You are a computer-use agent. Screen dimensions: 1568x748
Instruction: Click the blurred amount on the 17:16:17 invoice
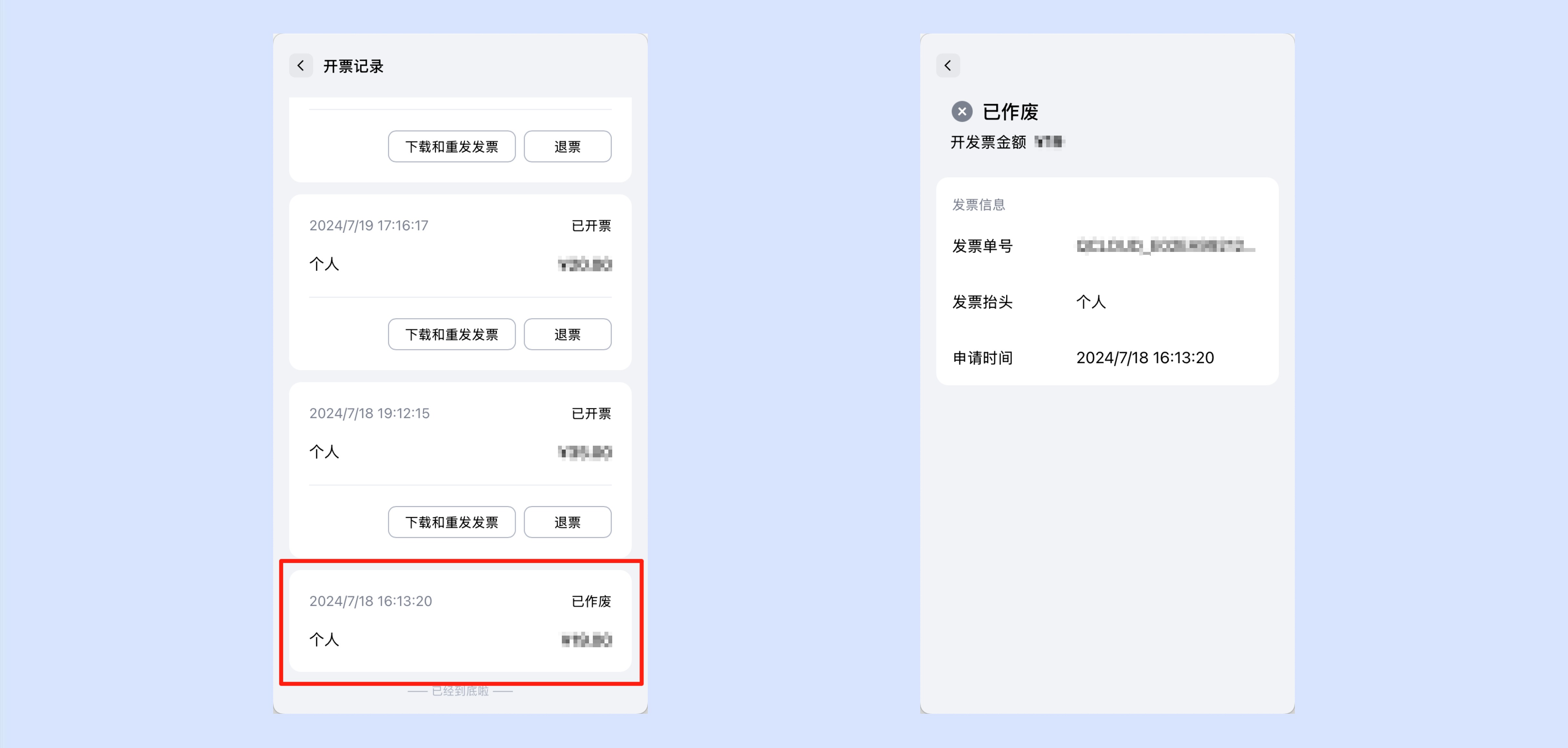585,264
